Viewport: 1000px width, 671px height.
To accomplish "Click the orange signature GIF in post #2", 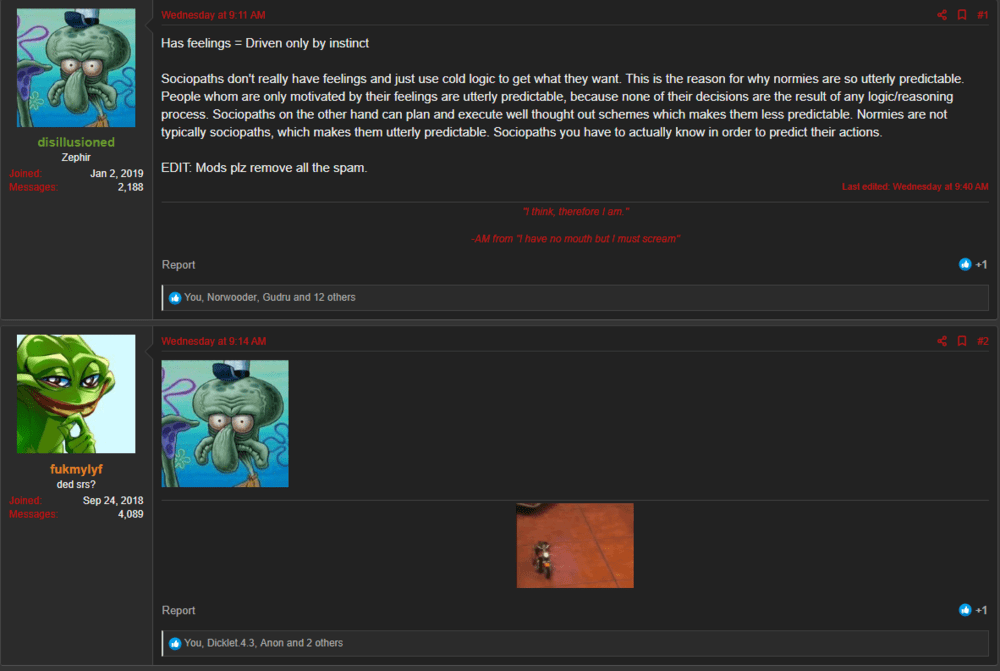I will tap(575, 545).
